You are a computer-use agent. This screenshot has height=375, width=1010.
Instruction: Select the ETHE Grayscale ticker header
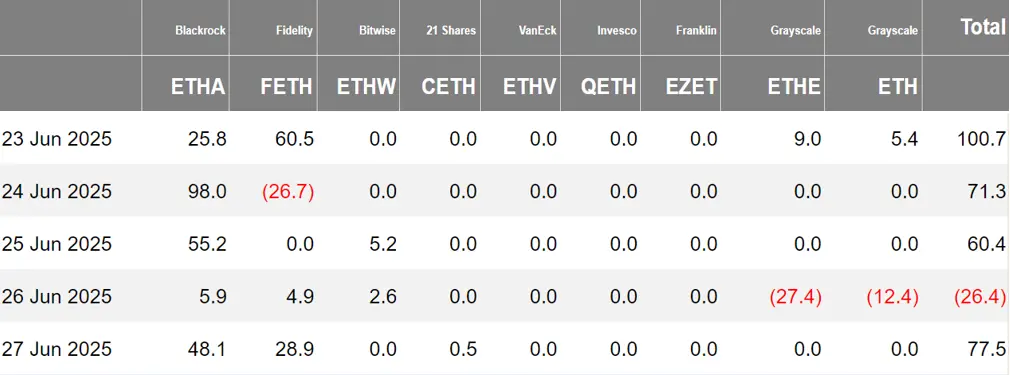[794, 86]
